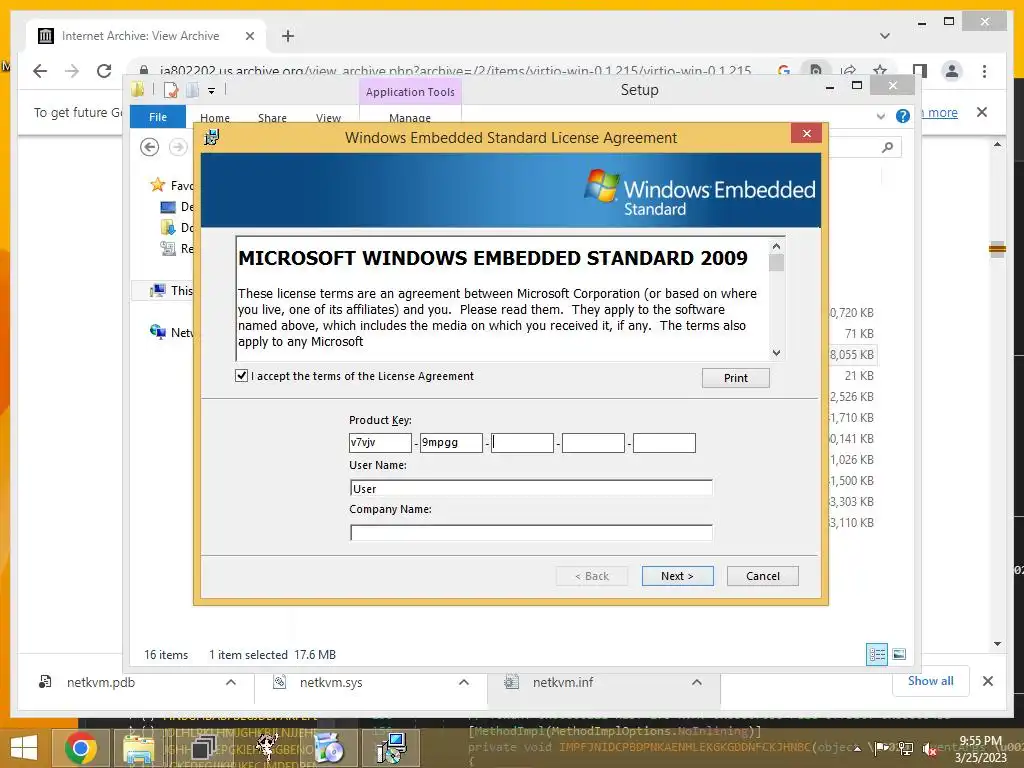This screenshot has width=1024, height=768.
Task: Dismiss the Chrome info bar
Action: click(982, 112)
